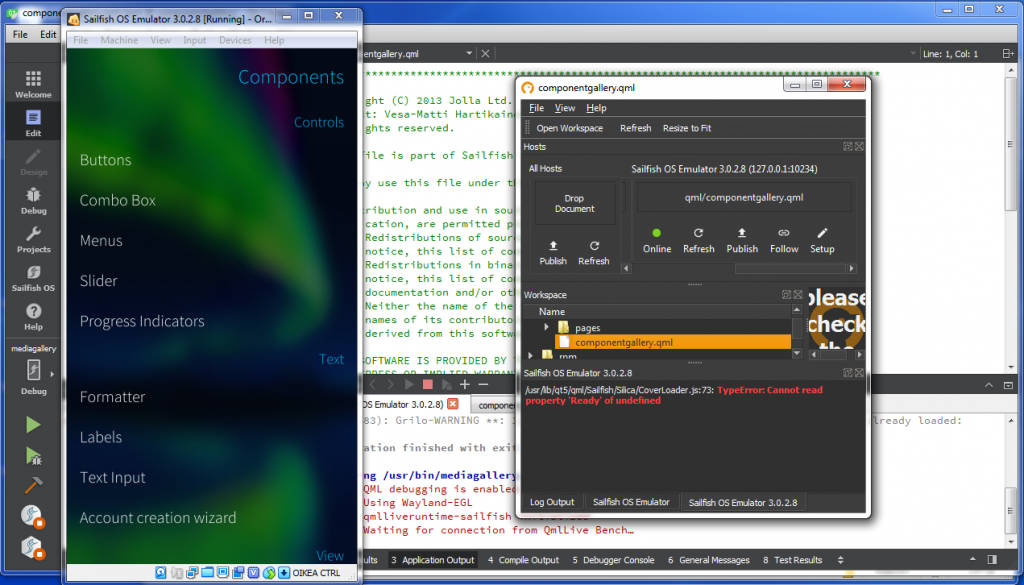This screenshot has height=585, width=1024.
Task: Open the editor file name dropdown
Action: (x=469, y=54)
